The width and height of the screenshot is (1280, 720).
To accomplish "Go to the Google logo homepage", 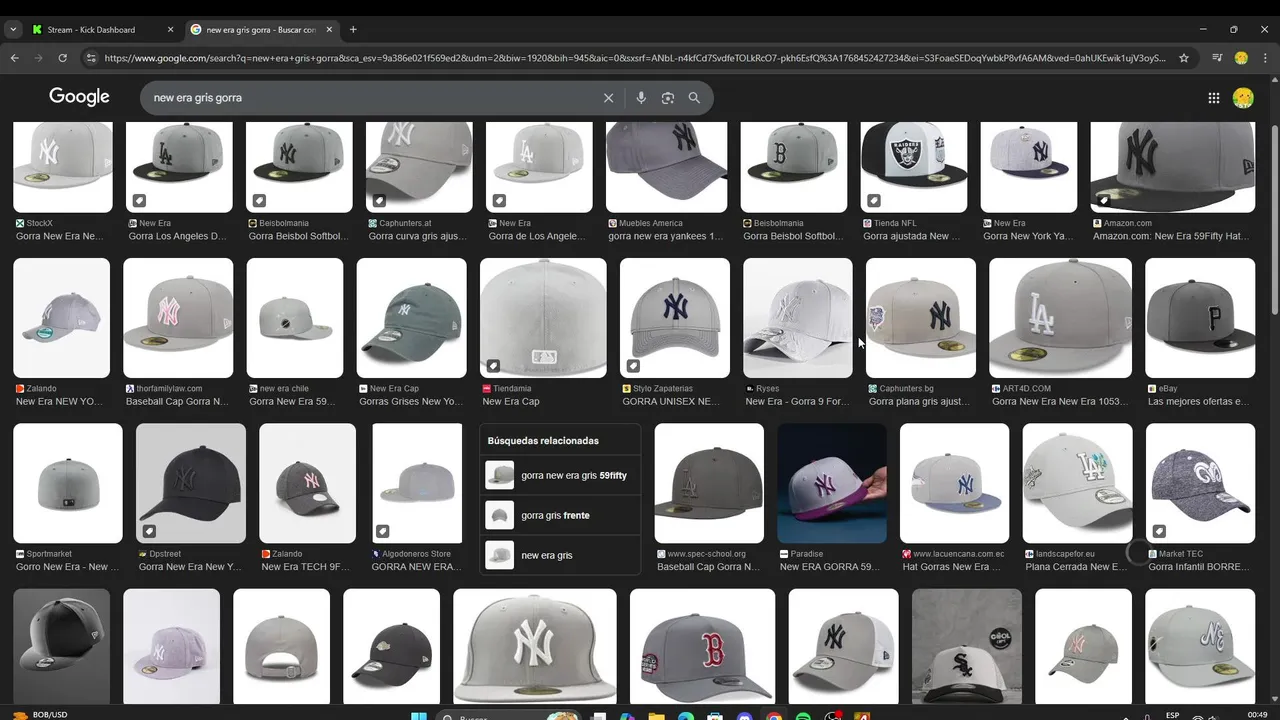I will pos(79,97).
